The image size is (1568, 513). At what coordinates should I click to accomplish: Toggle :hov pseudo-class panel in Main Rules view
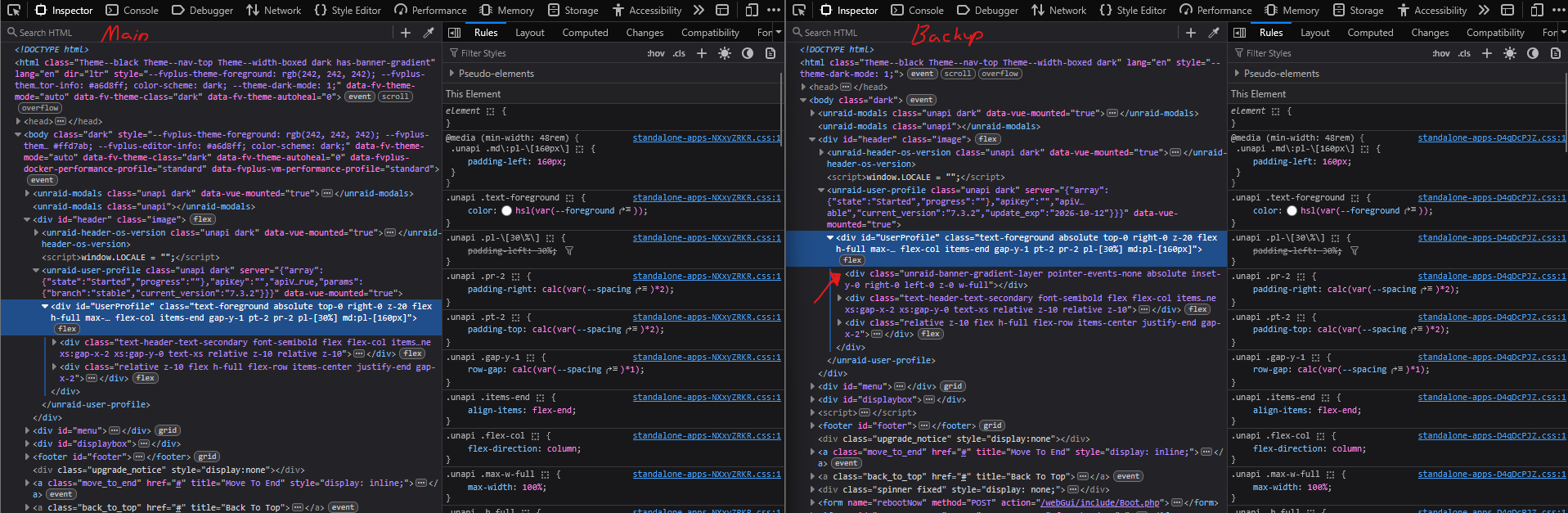tap(656, 53)
